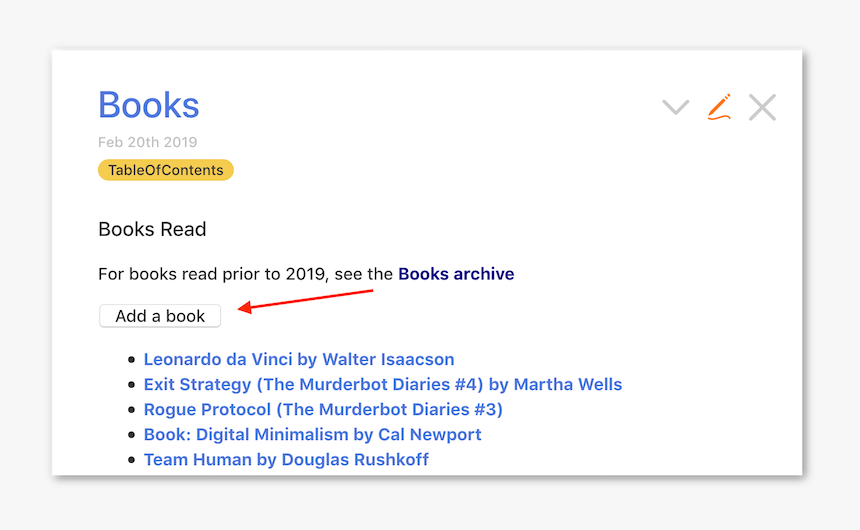The height and width of the screenshot is (530, 860).
Task: Click bullet beside Team Human entry
Action: point(130,460)
